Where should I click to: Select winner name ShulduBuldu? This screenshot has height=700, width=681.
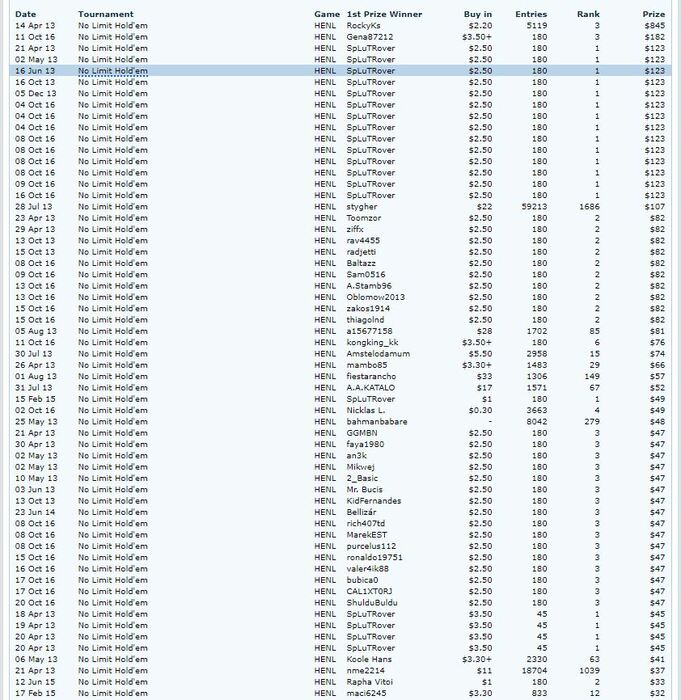(x=372, y=603)
